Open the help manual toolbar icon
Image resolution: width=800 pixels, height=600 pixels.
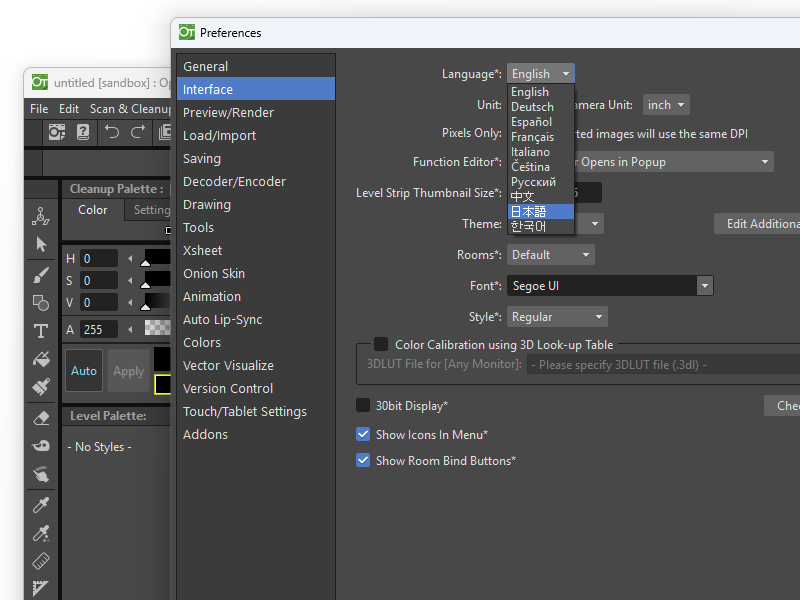point(83,133)
